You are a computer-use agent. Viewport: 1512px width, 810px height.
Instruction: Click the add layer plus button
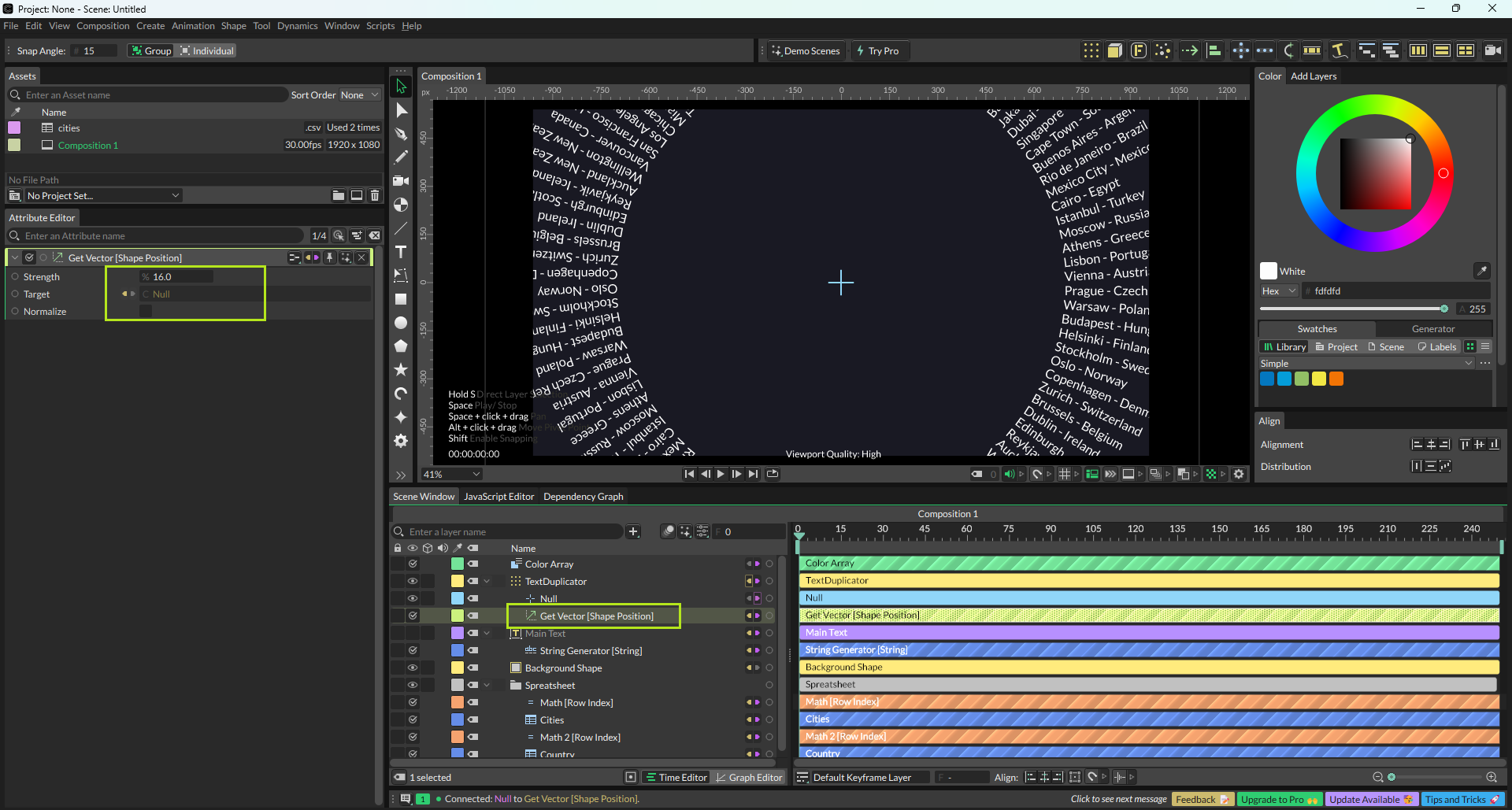(x=633, y=532)
